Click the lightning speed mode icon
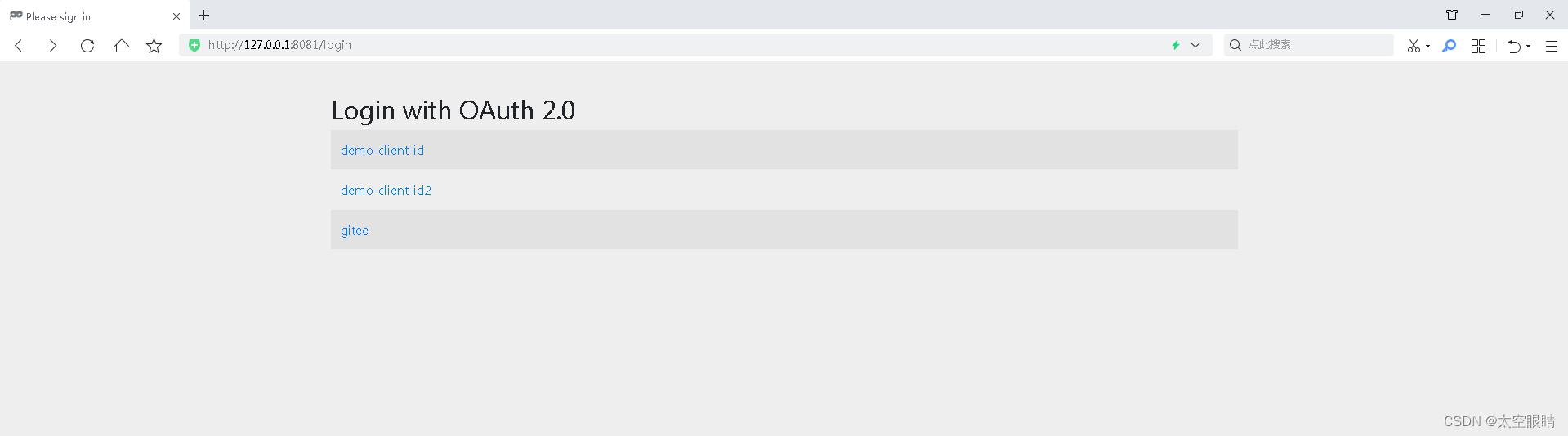Screen dimensions: 1568x436 coord(1176,45)
